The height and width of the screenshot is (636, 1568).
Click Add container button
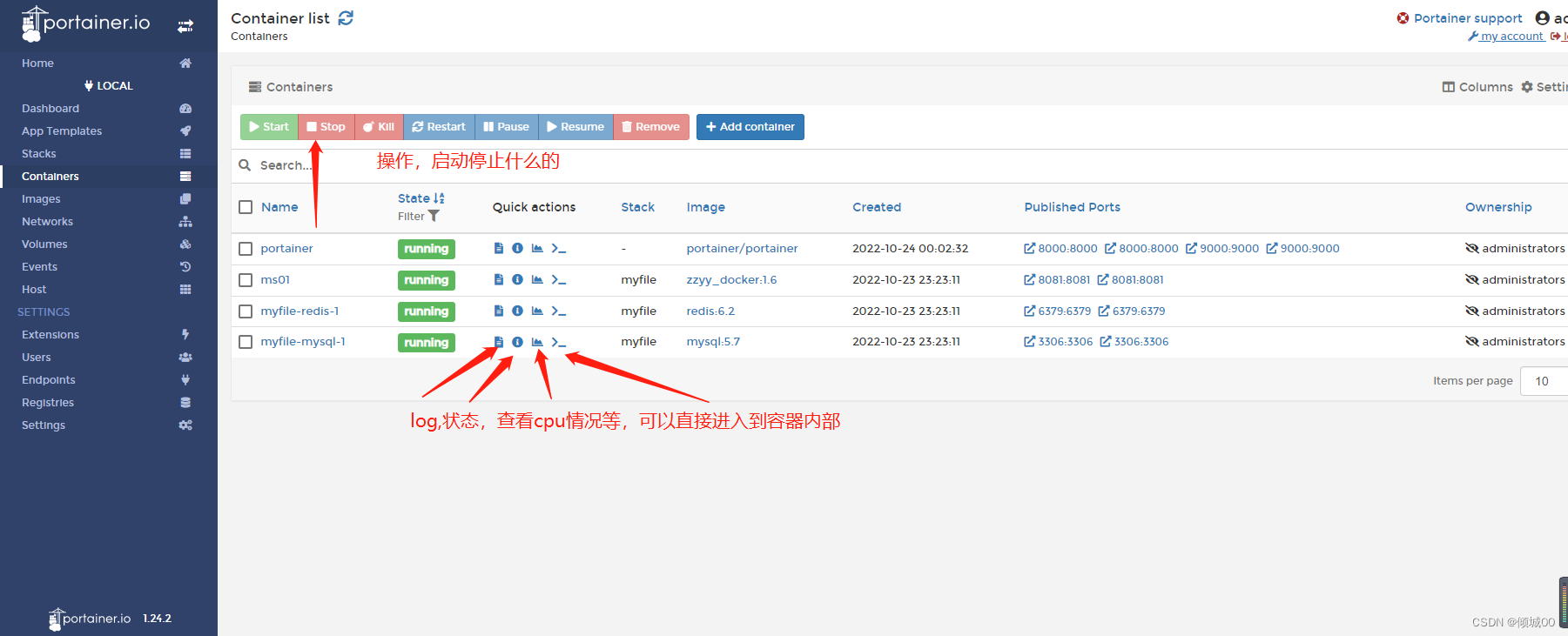[x=750, y=127]
